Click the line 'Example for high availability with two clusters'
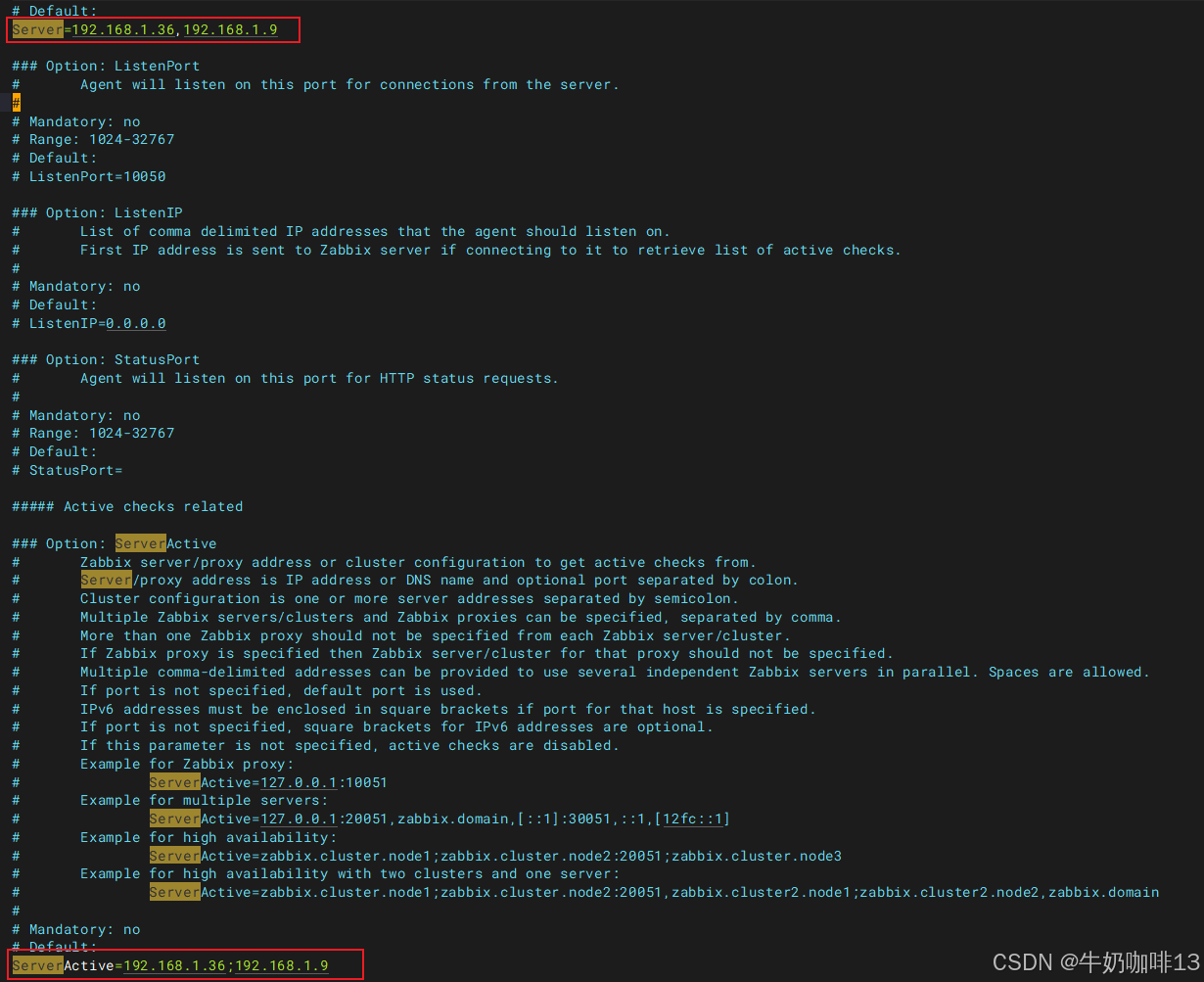This screenshot has width=1204, height=982. tap(349, 874)
